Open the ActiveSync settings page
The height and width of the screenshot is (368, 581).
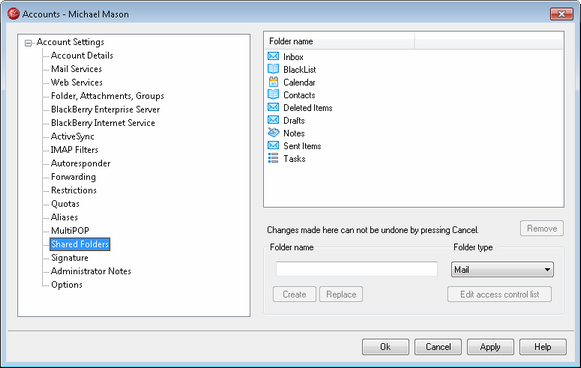pyautogui.click(x=73, y=136)
